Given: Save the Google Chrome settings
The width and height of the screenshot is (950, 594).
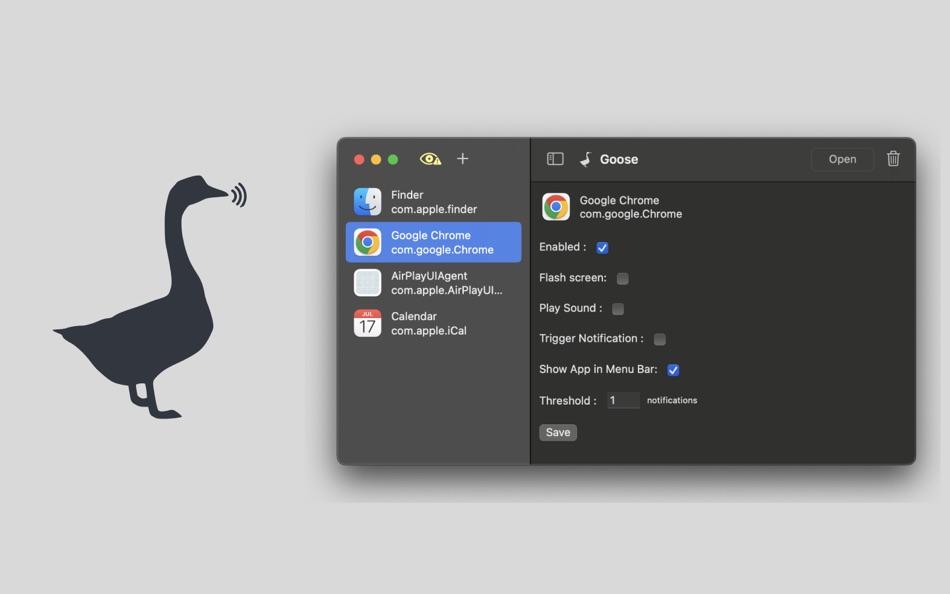Looking at the screenshot, I should tap(557, 432).
